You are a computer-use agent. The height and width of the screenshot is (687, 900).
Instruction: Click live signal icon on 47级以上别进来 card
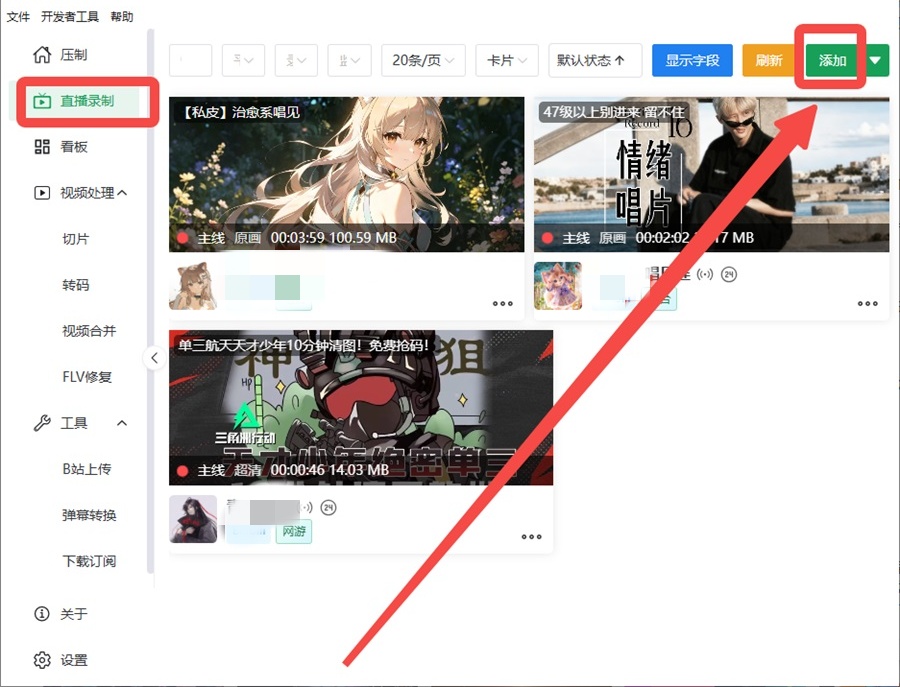(705, 274)
